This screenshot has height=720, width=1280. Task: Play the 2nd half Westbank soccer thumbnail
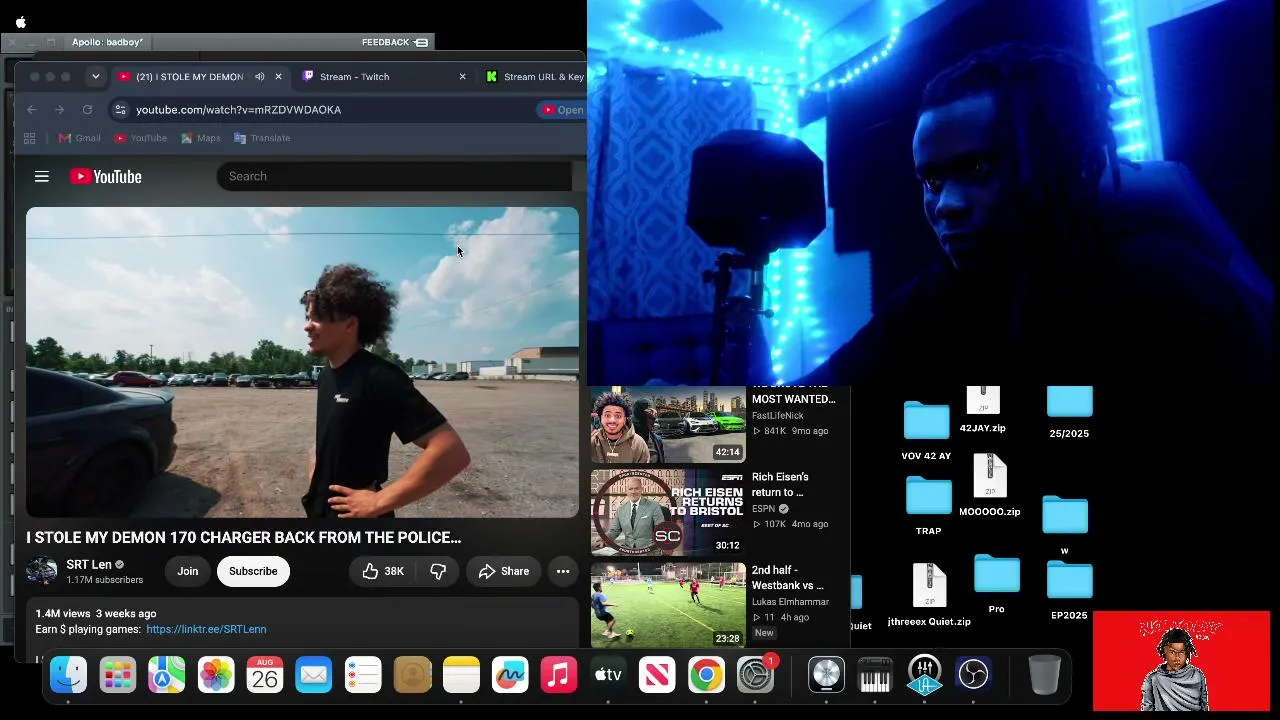point(668,605)
